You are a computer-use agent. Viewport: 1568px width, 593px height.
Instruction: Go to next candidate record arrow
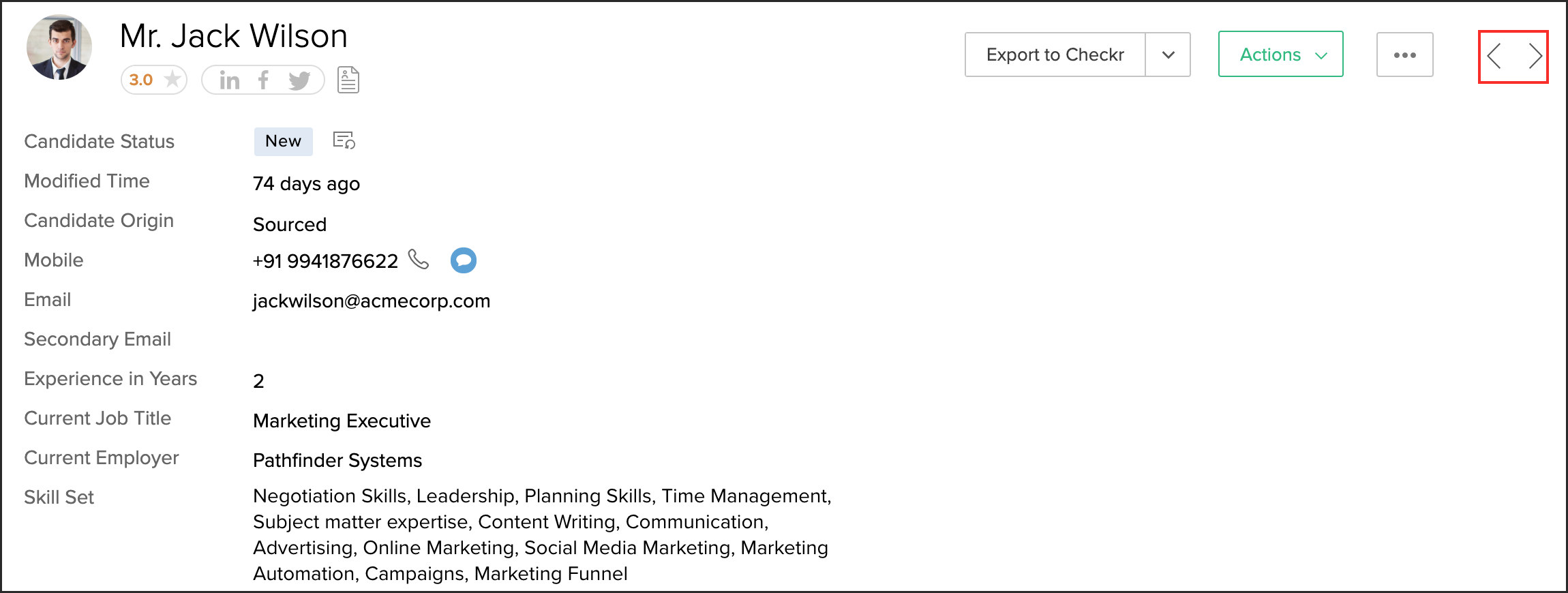pos(1535,56)
